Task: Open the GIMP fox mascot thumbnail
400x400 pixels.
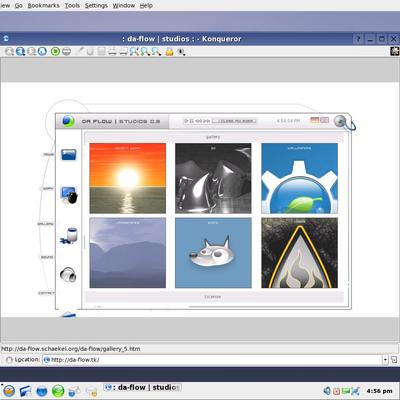Action: pyautogui.click(x=213, y=253)
